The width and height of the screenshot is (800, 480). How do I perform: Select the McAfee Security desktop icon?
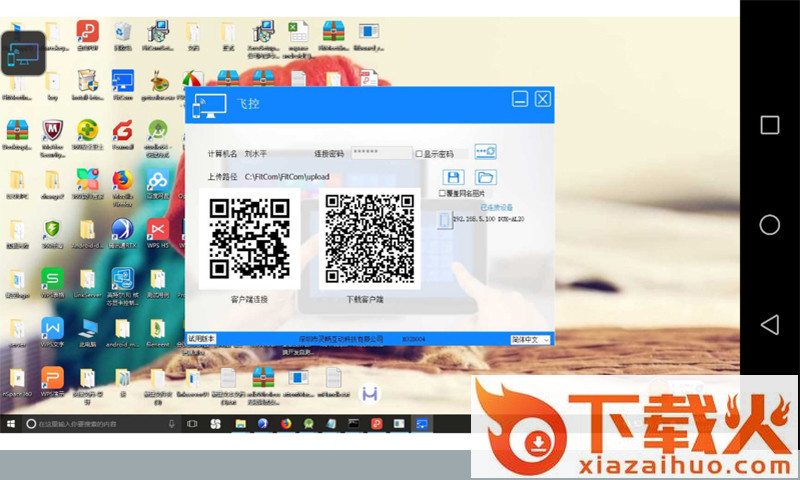(x=52, y=138)
